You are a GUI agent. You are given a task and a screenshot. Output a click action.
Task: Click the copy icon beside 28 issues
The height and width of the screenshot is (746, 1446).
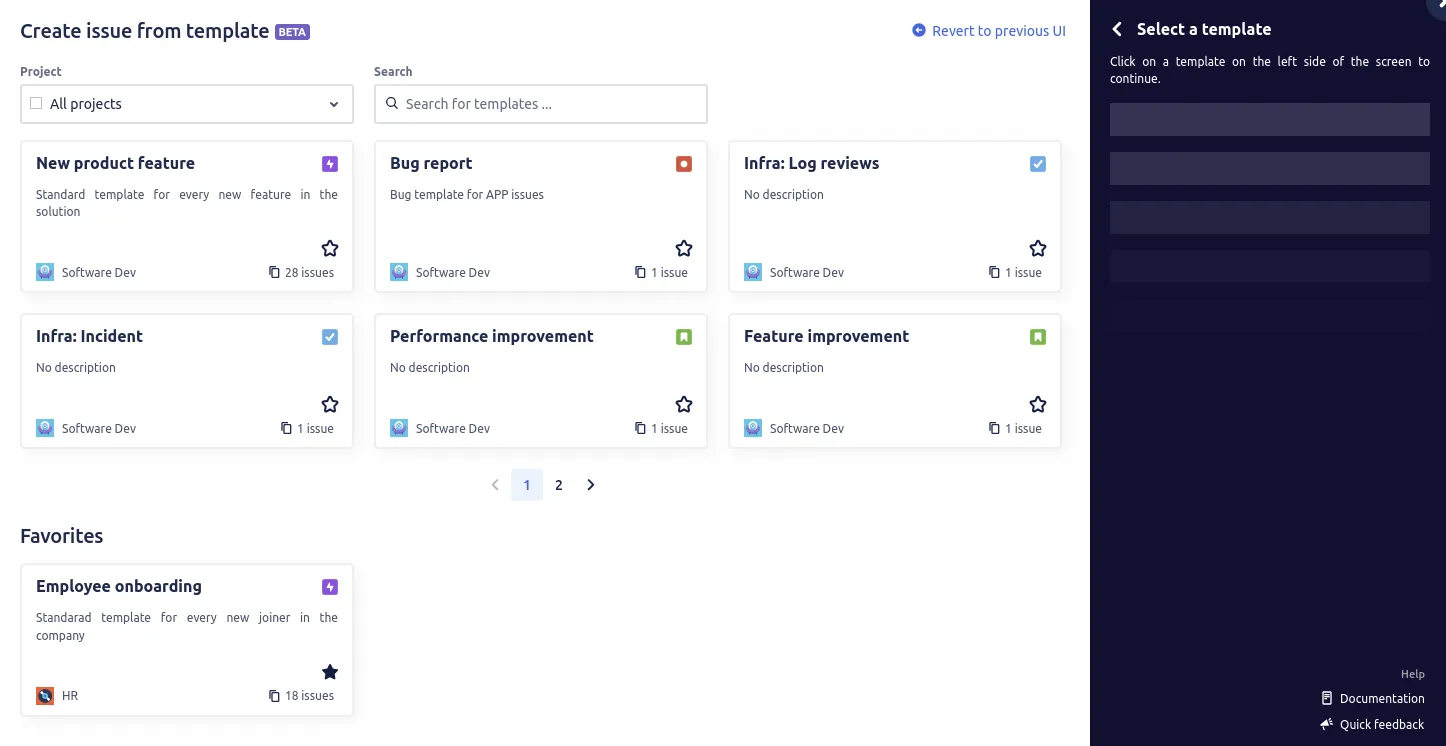pyautogui.click(x=274, y=272)
